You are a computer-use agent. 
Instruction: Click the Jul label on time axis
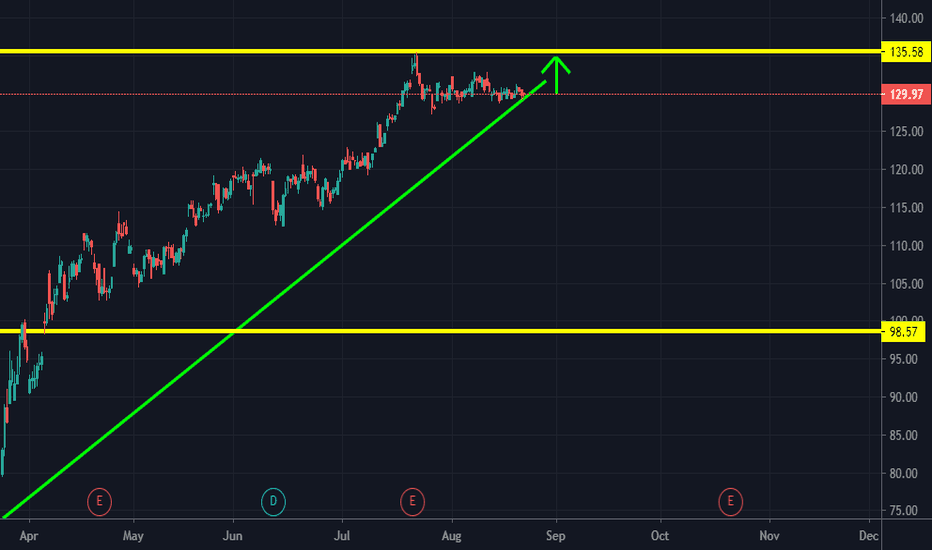point(342,536)
